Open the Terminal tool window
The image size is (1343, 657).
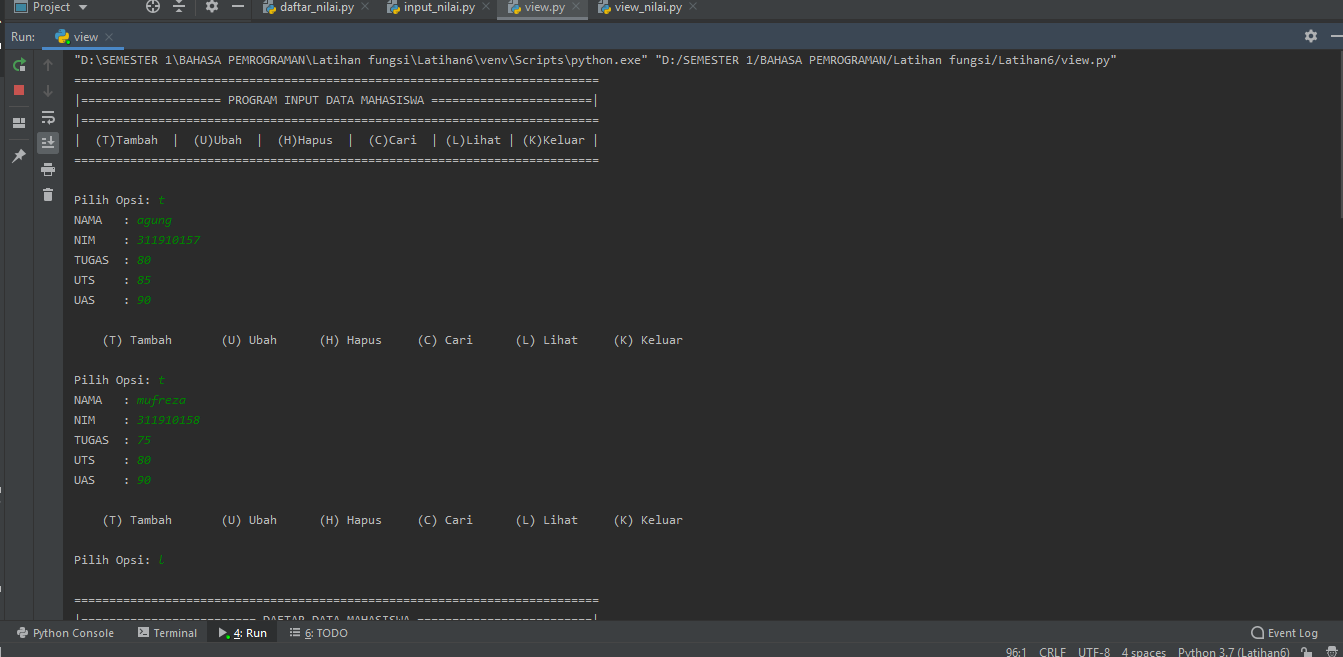167,633
